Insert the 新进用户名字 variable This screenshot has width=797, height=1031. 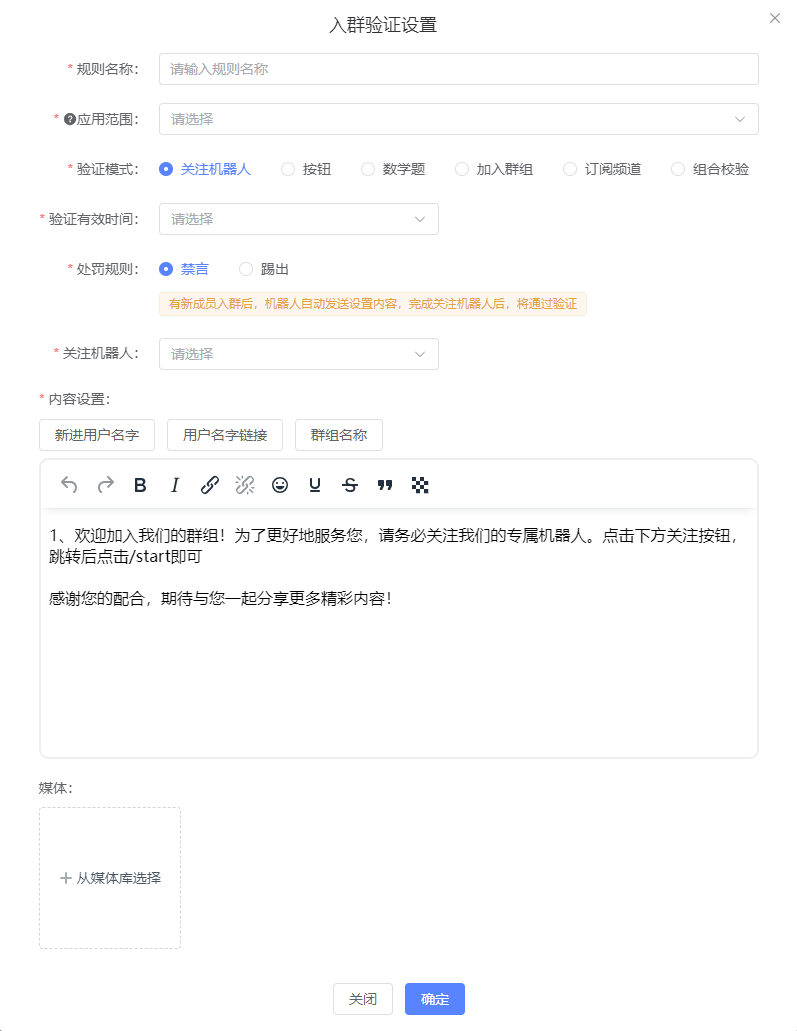(x=97, y=435)
